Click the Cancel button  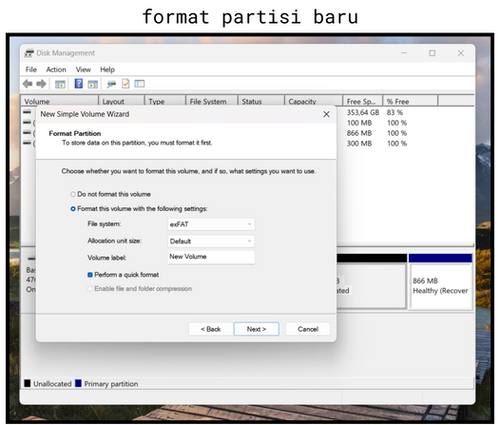(308, 329)
